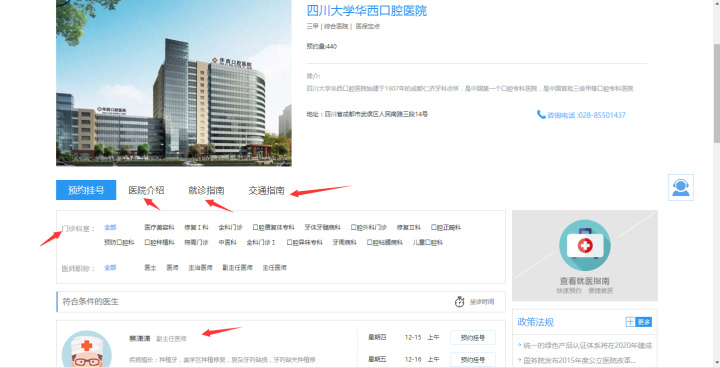Select the 口腔正畸科 department
The image size is (720, 368).
point(445,227)
